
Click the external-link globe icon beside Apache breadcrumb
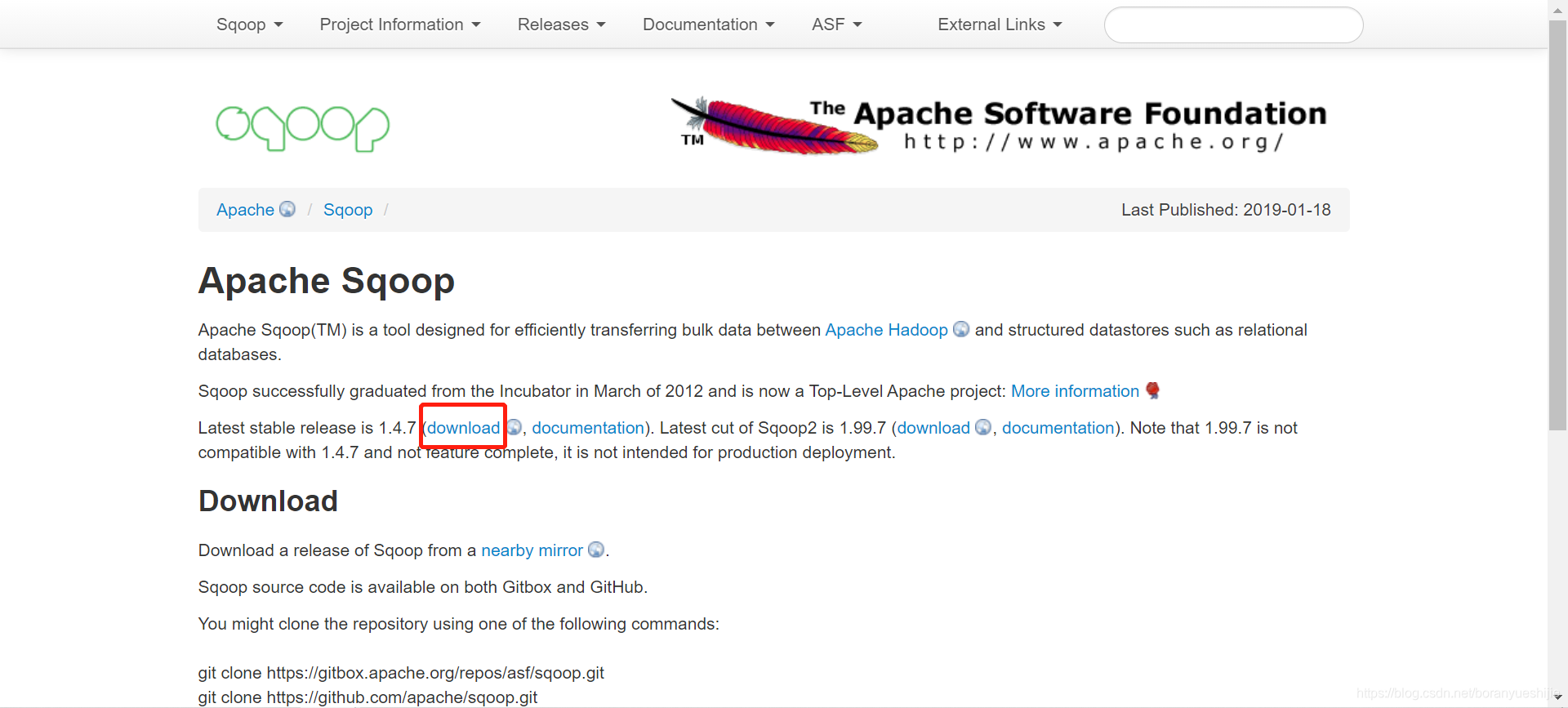click(x=287, y=209)
